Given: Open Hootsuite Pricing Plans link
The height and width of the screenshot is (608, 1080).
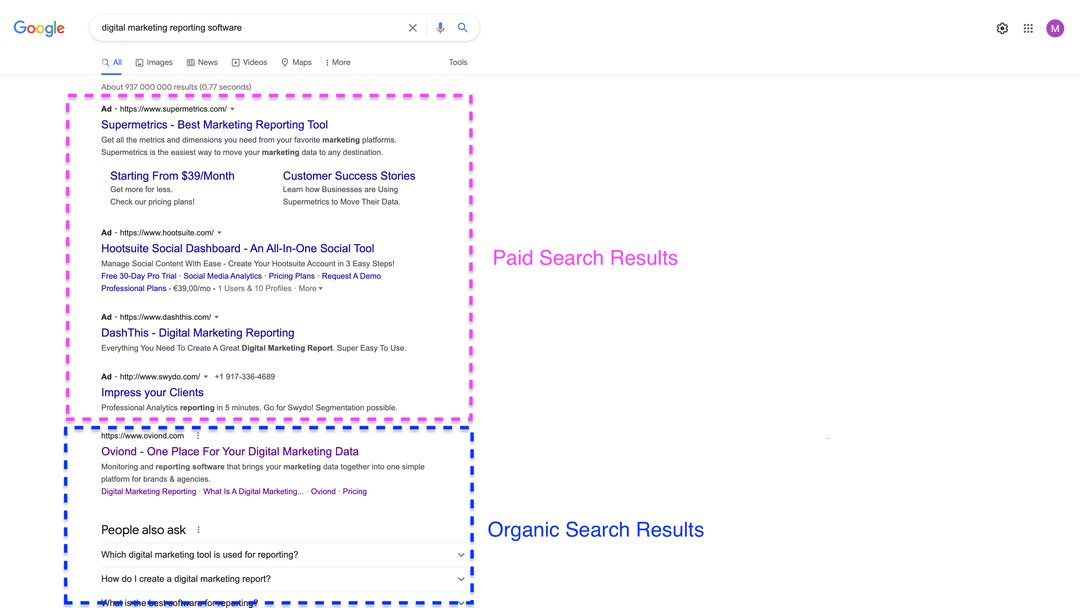Looking at the screenshot, I should [x=291, y=276].
